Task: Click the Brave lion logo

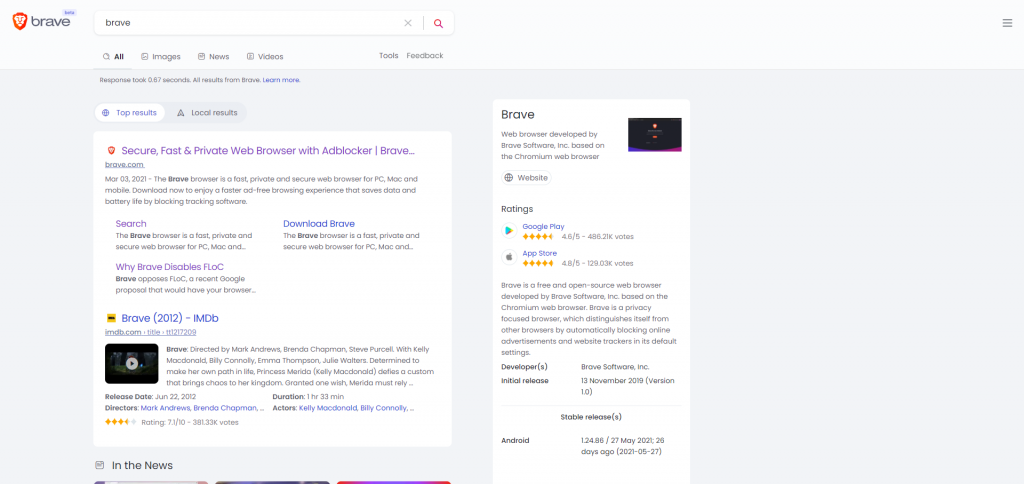Action: [20, 22]
